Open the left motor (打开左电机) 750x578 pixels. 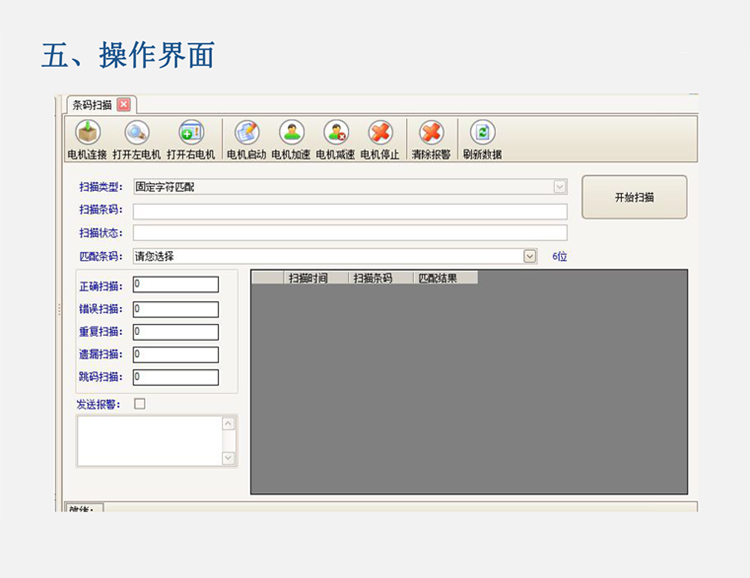pyautogui.click(x=137, y=133)
